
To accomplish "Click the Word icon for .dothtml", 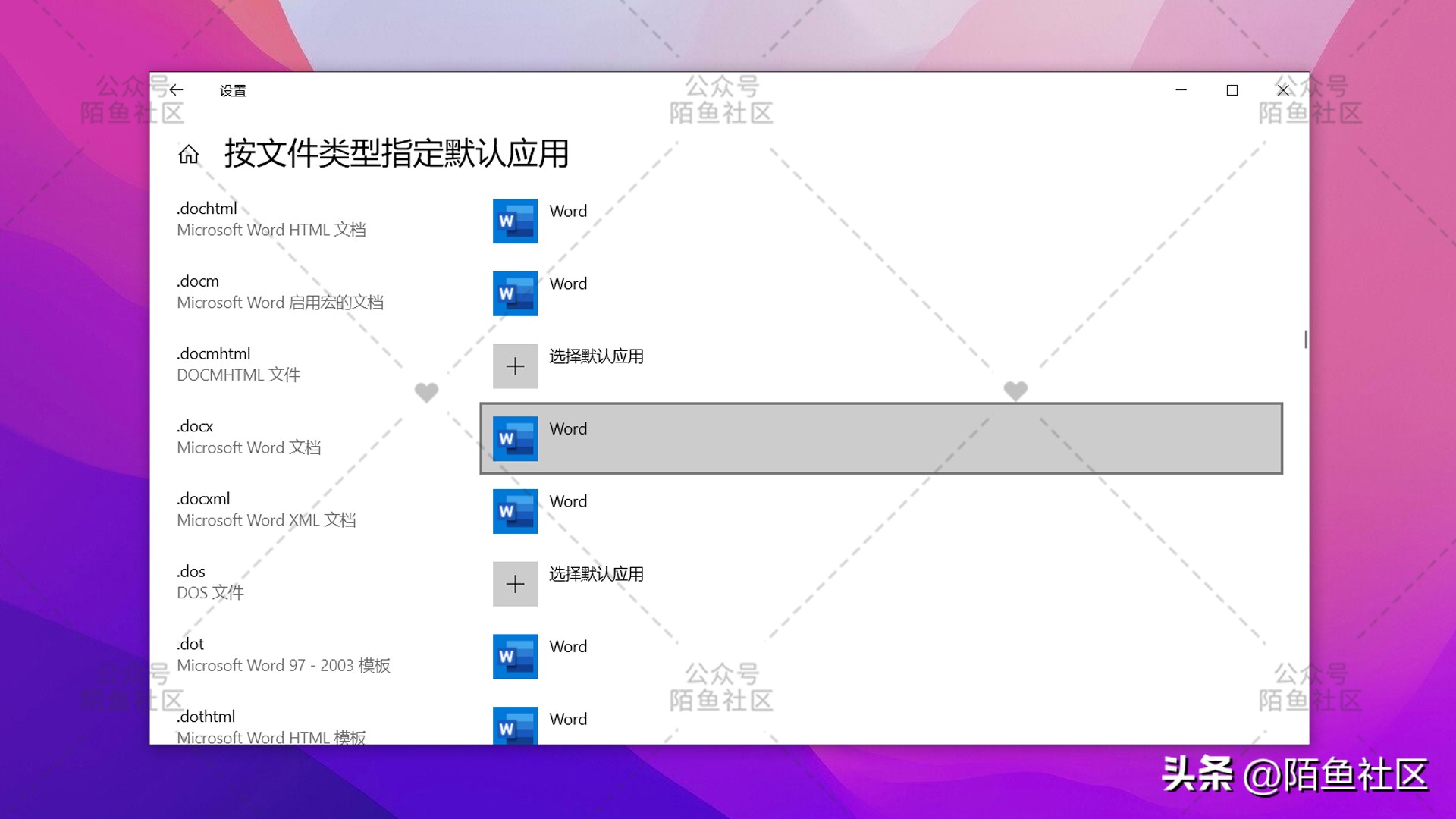I will coord(515,726).
